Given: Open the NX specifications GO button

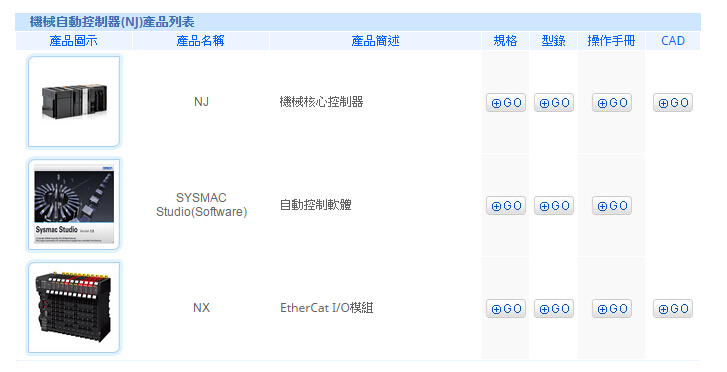Looking at the screenshot, I should click(x=506, y=308).
